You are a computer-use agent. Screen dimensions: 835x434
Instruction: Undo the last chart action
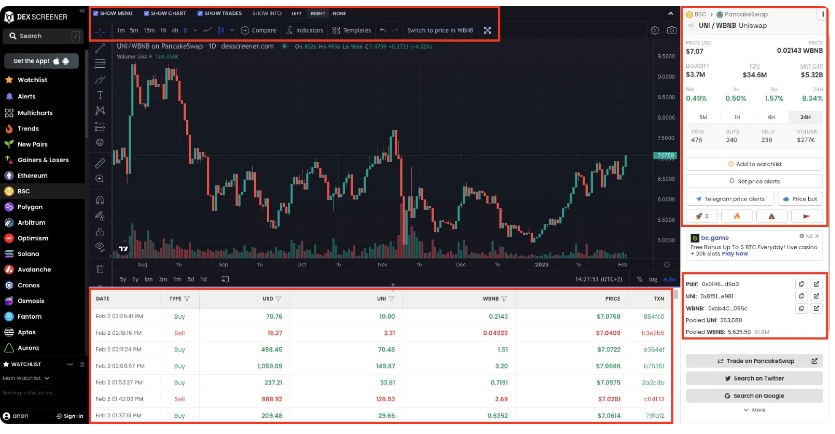coord(383,30)
